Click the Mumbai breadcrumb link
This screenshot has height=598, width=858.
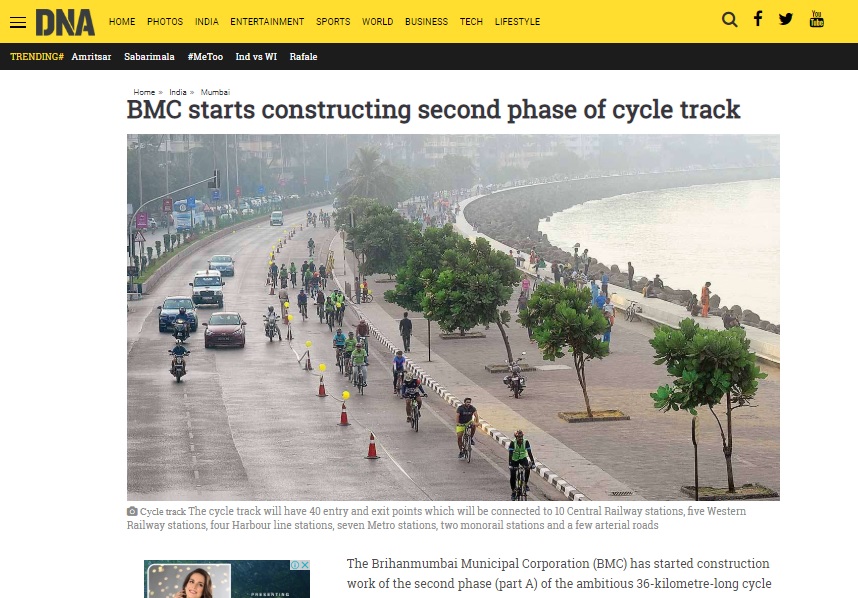click(x=215, y=92)
